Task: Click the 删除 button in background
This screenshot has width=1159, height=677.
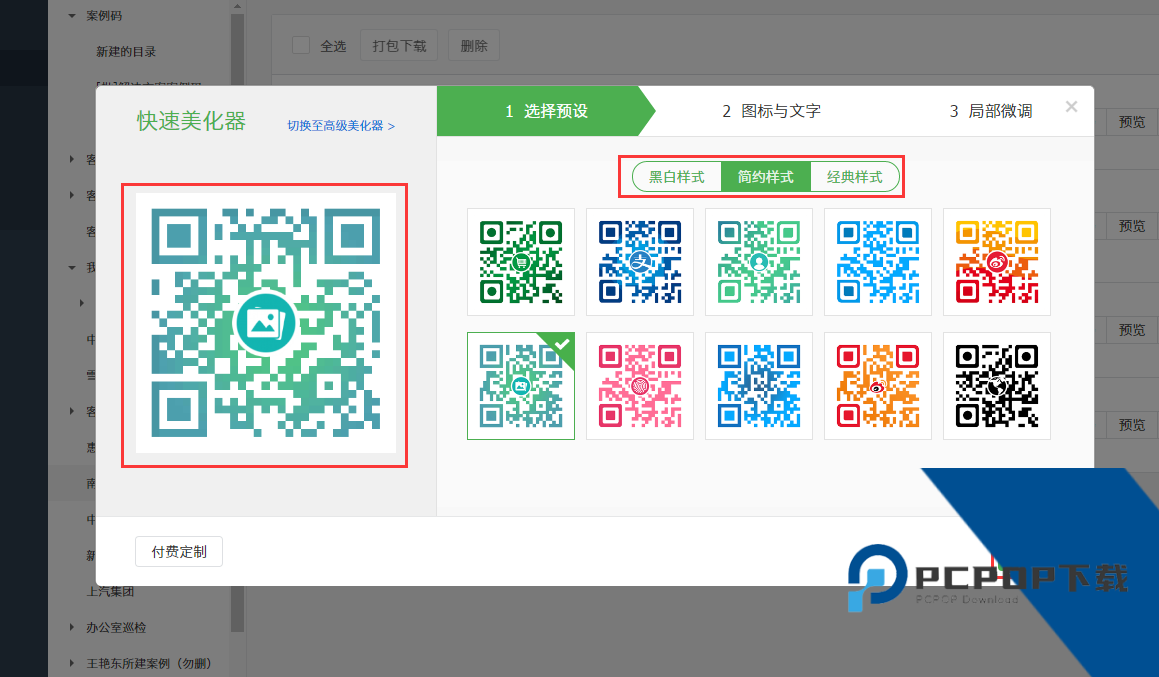Action: point(474,46)
